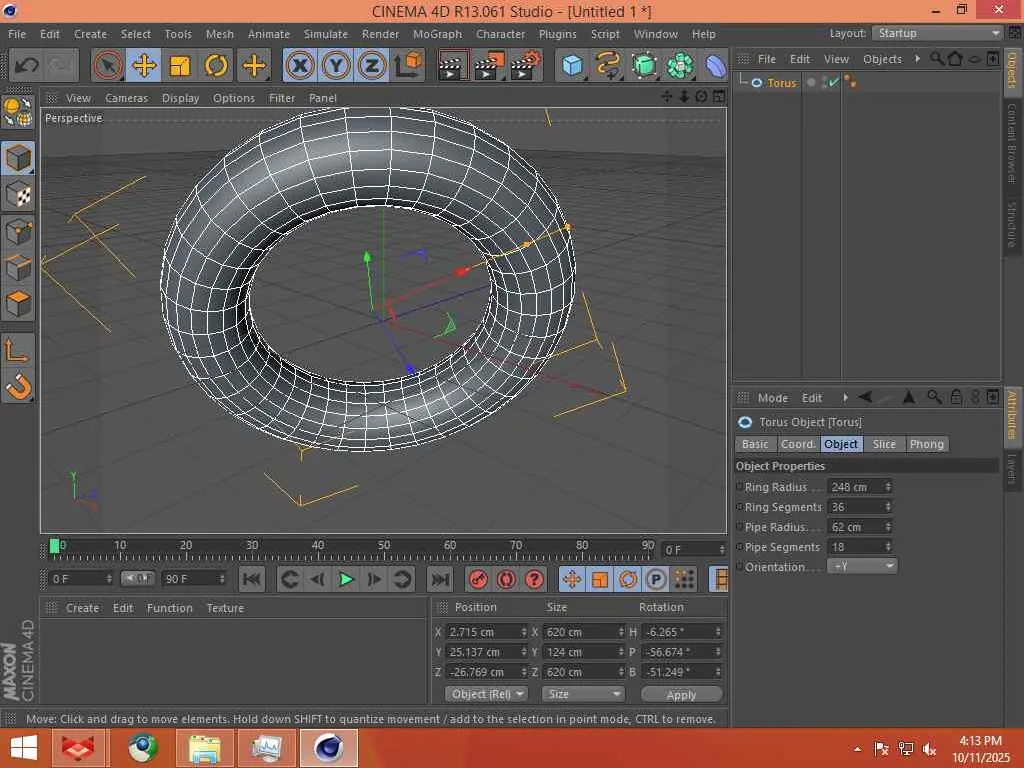The image size is (1024, 768).
Task: Switch to the Phong tab
Action: [926, 444]
